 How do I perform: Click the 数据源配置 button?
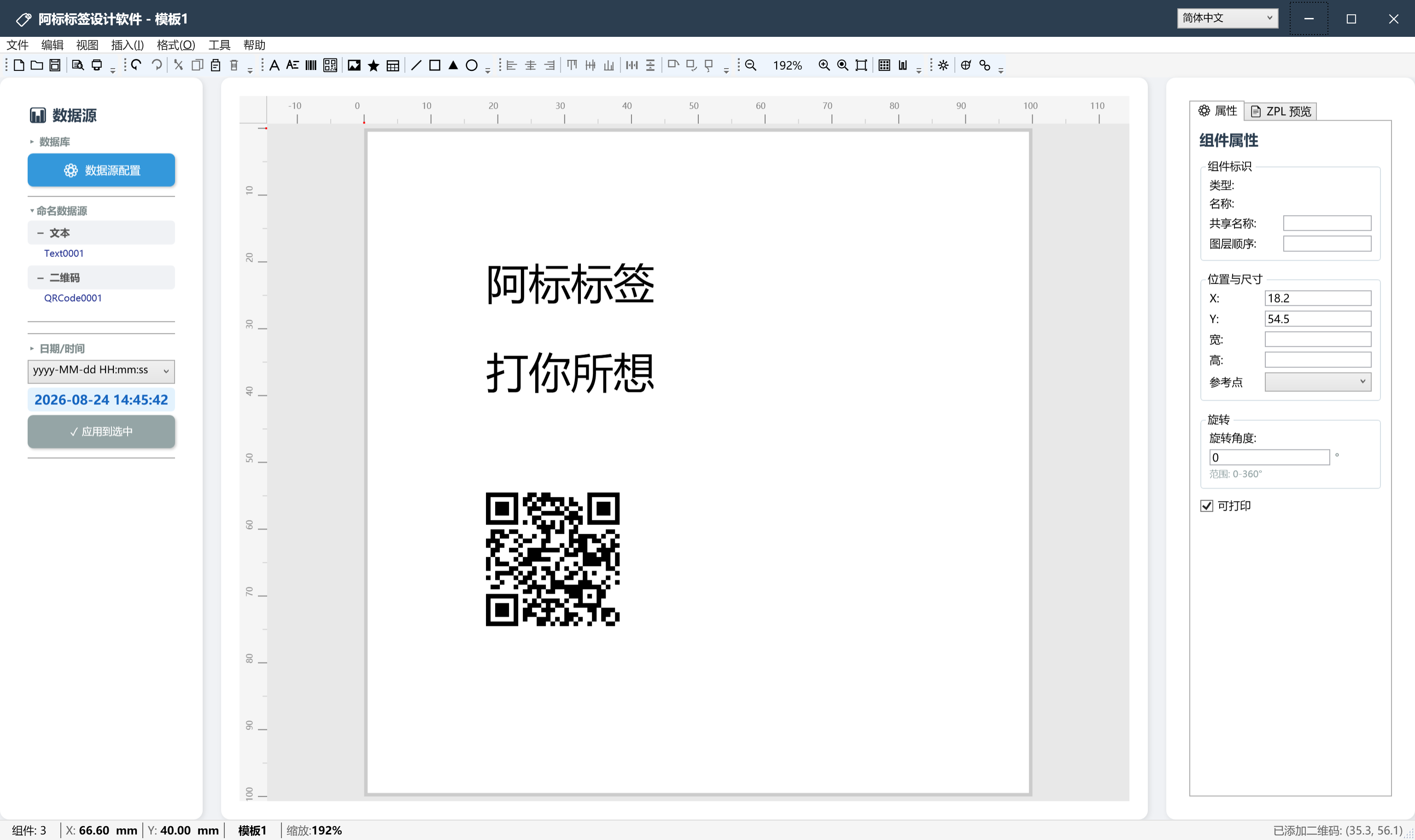(x=101, y=170)
